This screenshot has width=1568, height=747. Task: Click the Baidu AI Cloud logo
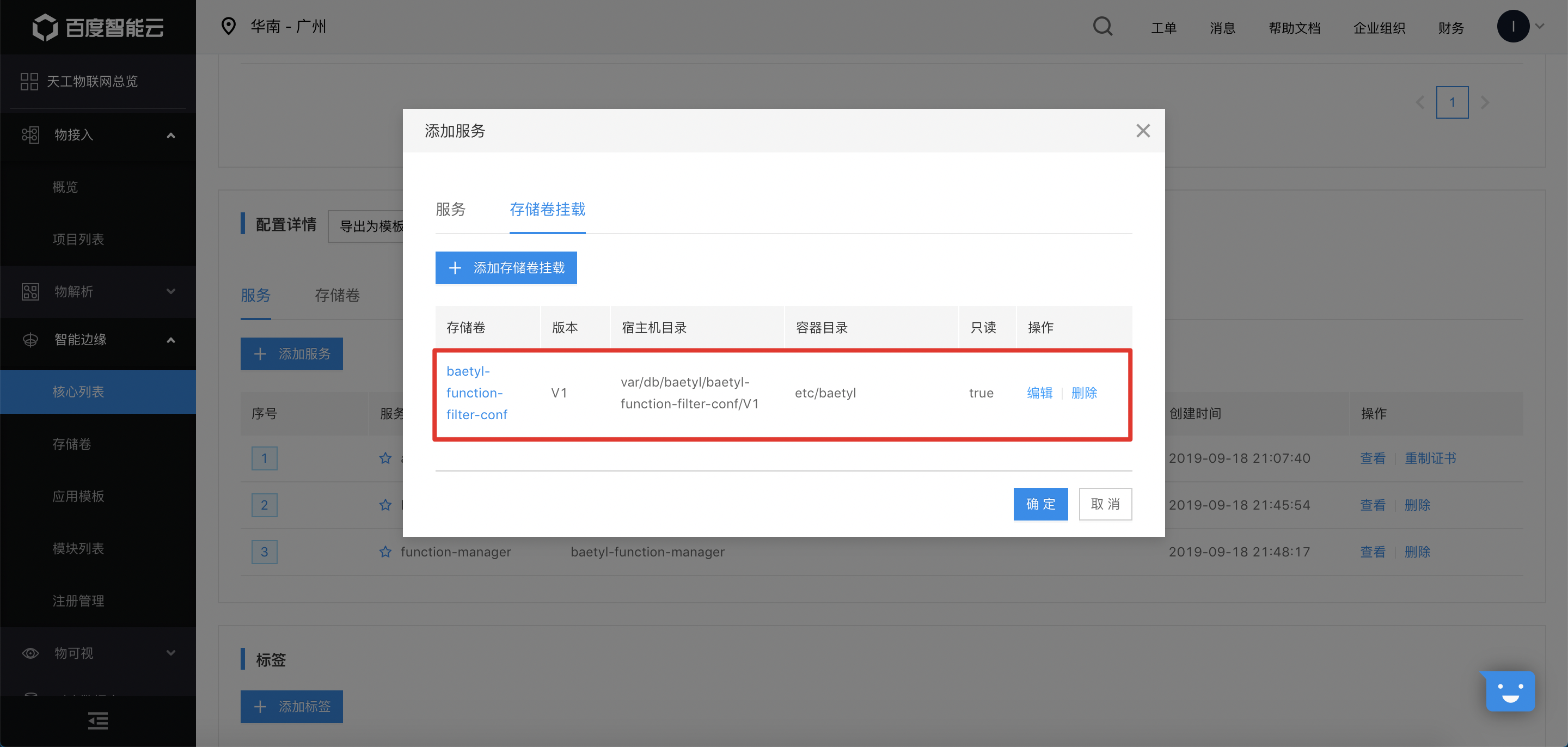coord(97,27)
